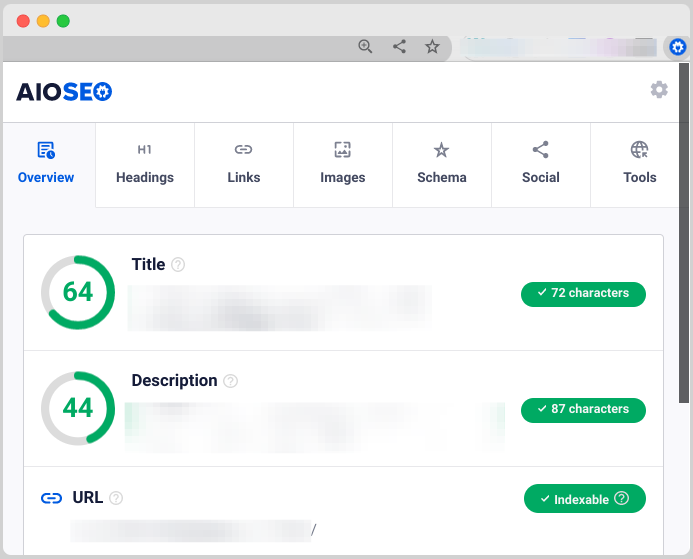Viewport: 693px width, 559px height.
Task: Bookmark page with the star icon
Action: tap(432, 46)
